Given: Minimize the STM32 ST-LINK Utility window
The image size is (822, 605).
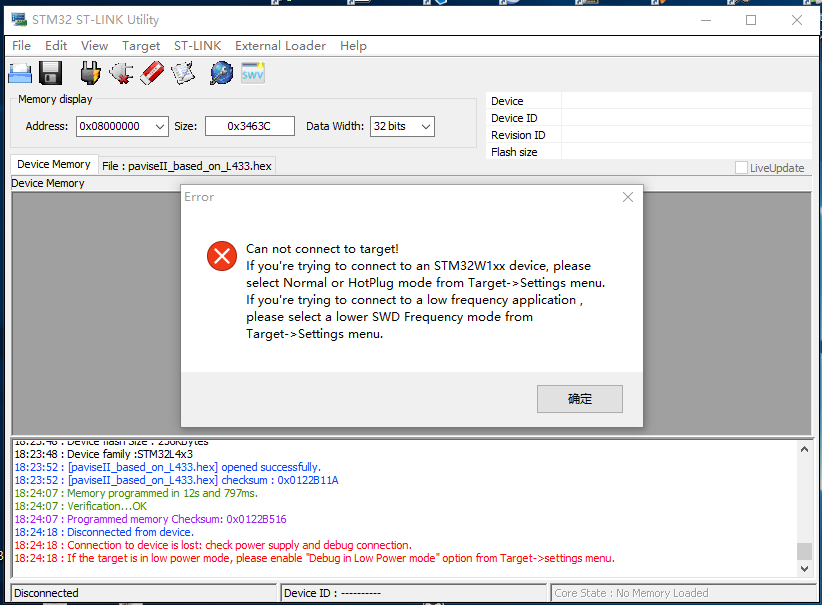Looking at the screenshot, I should [706, 20].
